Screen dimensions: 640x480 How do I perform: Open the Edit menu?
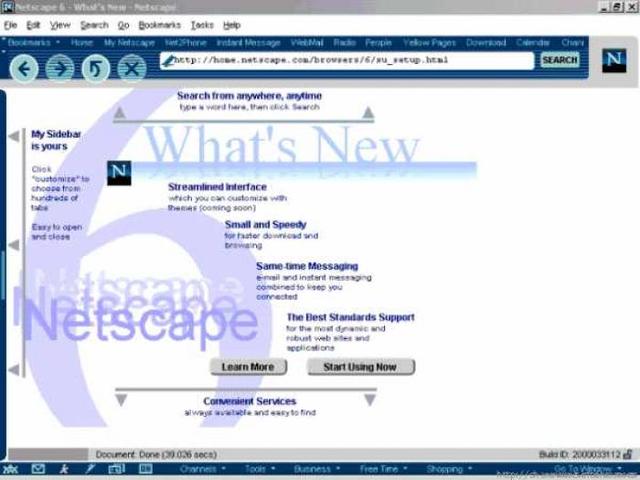(x=33, y=25)
